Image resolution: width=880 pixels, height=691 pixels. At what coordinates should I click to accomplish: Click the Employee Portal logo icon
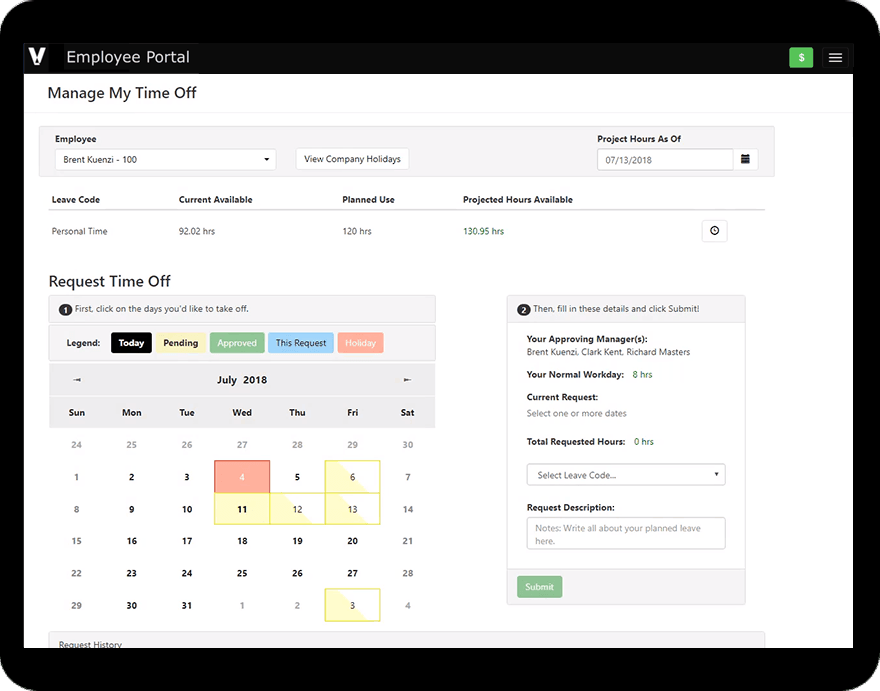pos(38,57)
